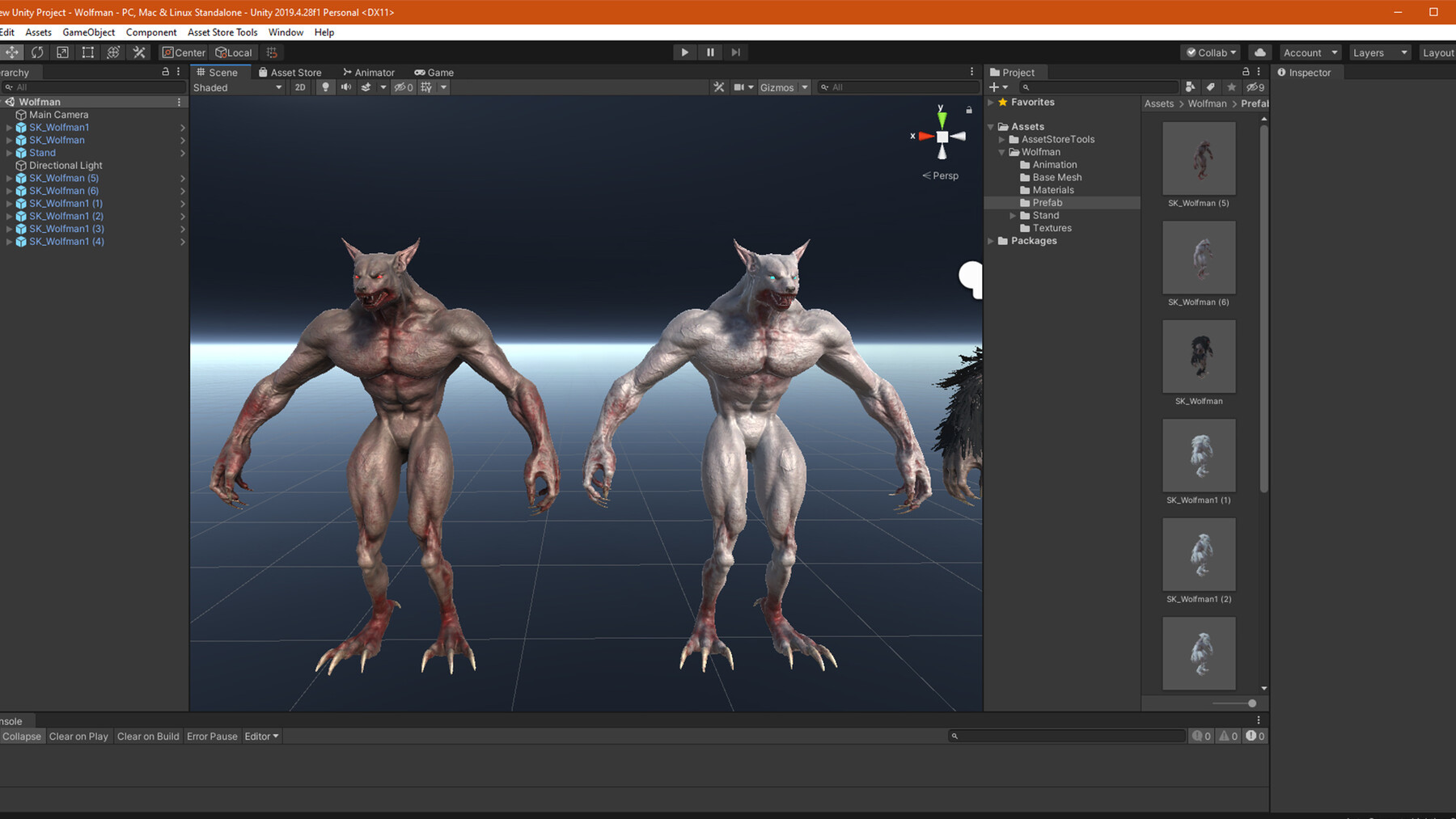Expand the Stand folder arrow
Image resolution: width=1456 pixels, height=819 pixels.
tap(1013, 216)
